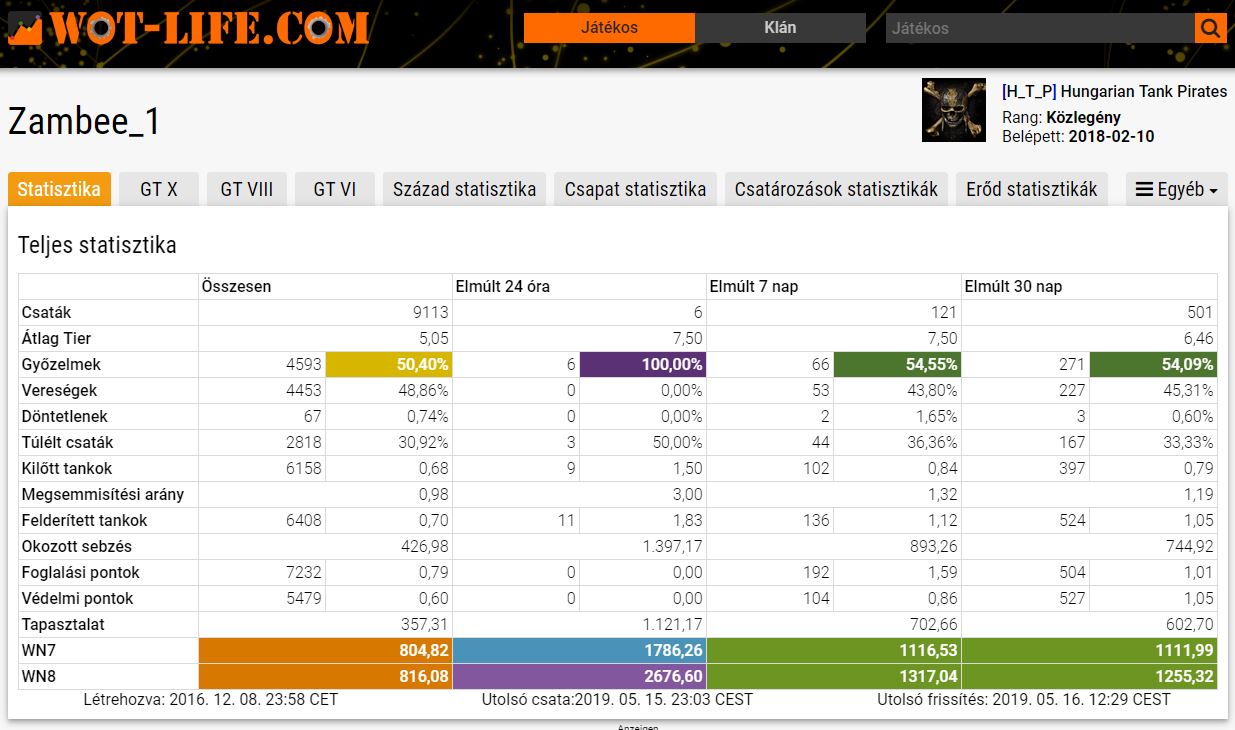Select the Klán search mode button
The width and height of the screenshot is (1235, 730).
[780, 28]
